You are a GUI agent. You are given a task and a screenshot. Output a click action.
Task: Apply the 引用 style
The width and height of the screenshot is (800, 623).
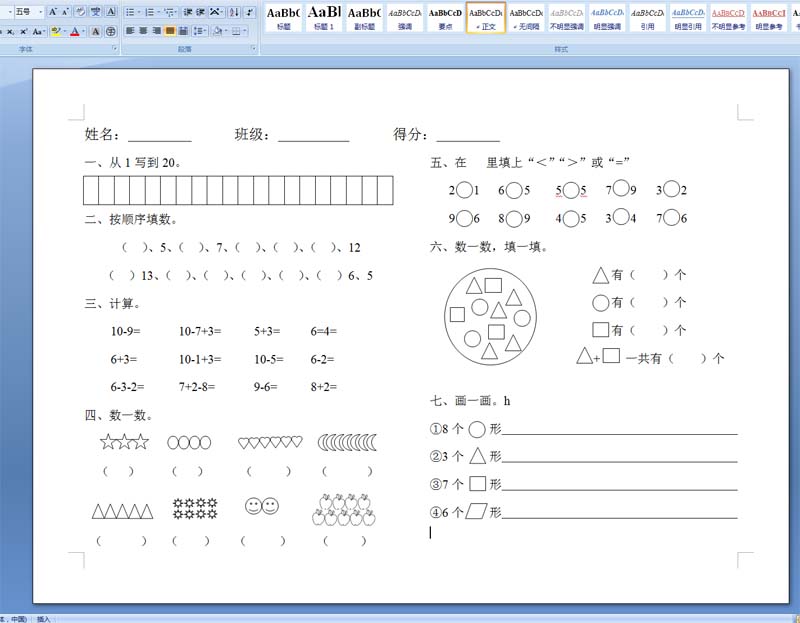coord(647,18)
